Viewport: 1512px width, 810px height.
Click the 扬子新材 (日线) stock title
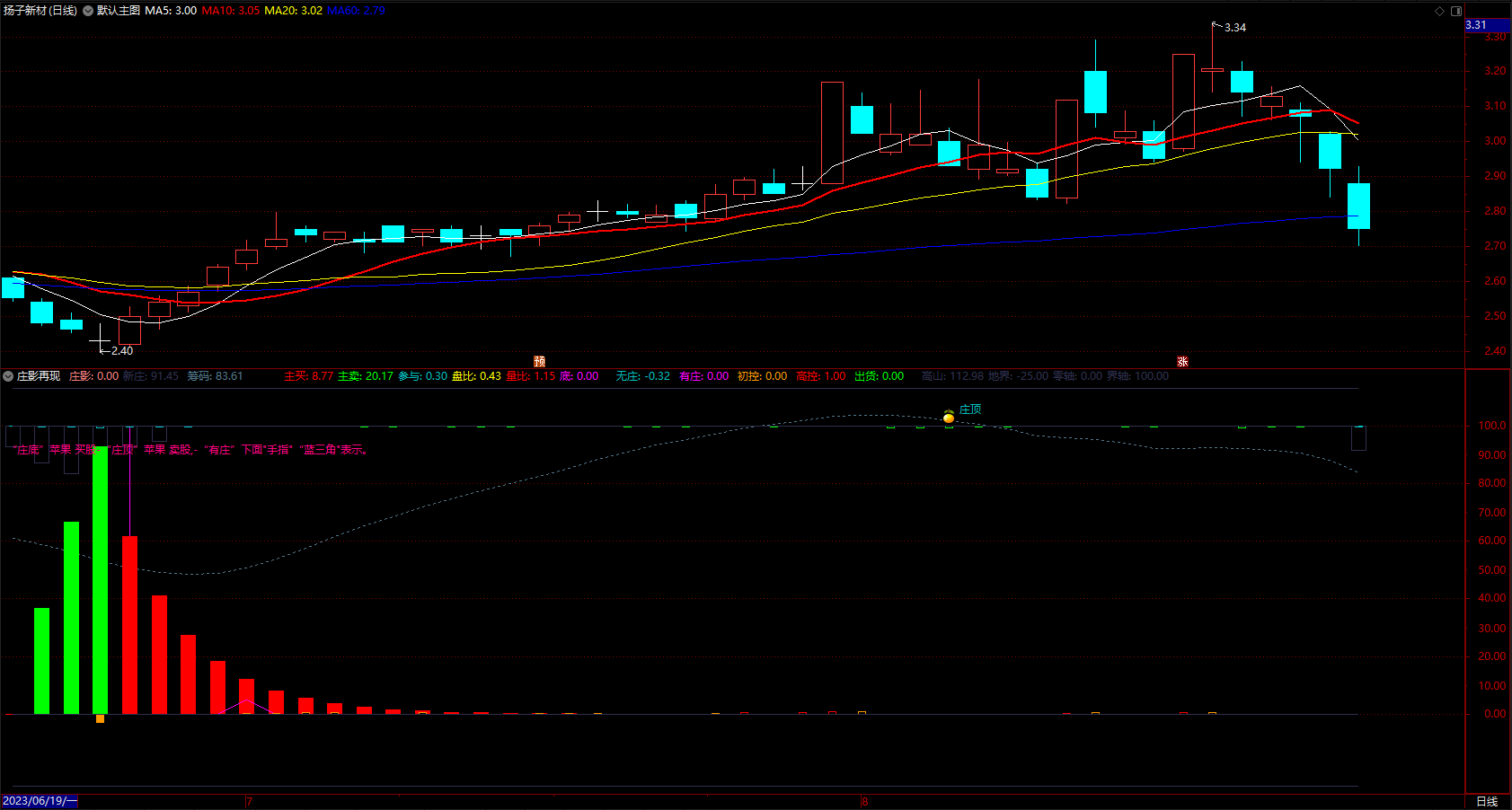(40, 11)
